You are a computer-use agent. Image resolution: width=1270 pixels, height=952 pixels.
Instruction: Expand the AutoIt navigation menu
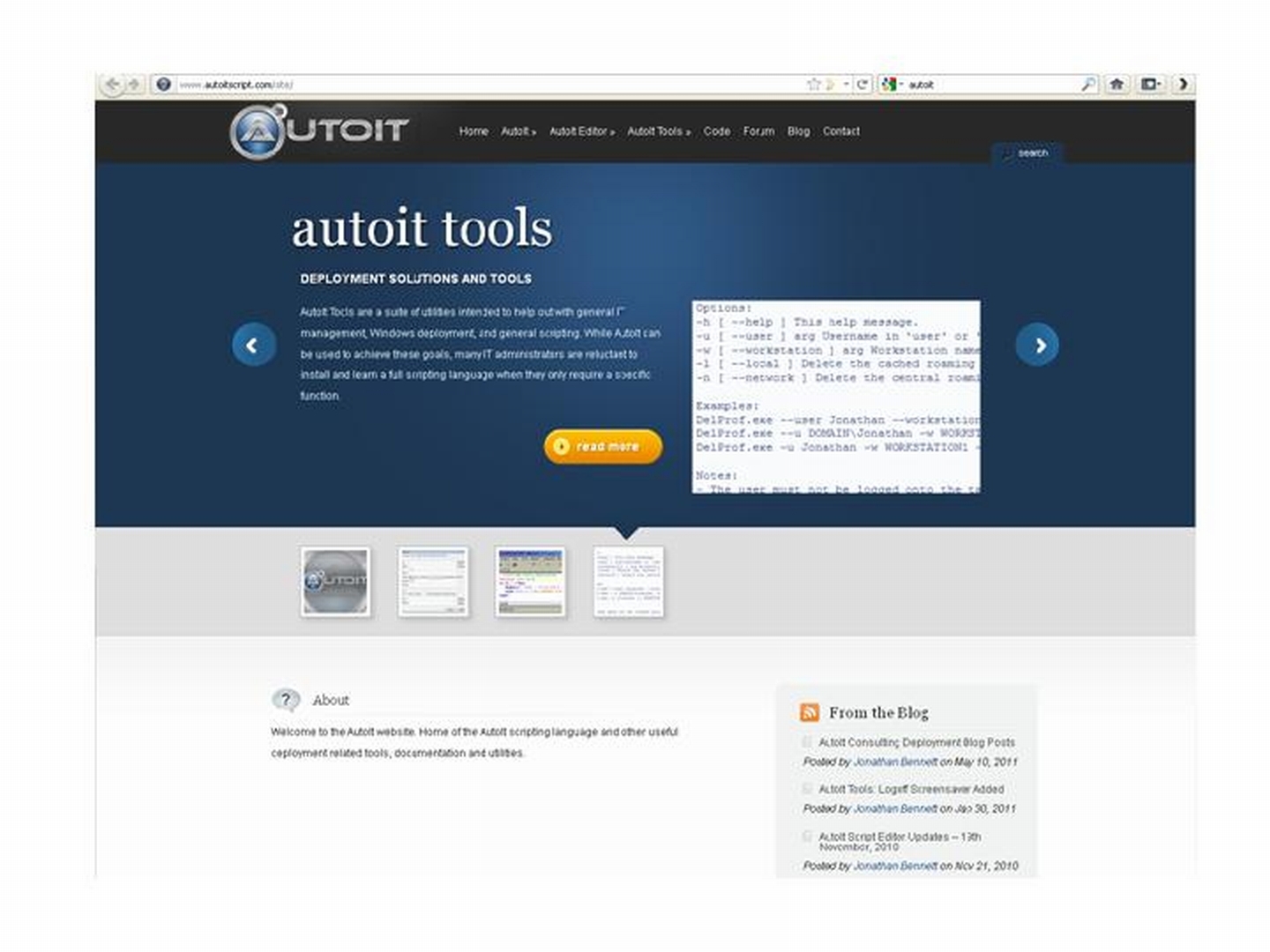(519, 131)
